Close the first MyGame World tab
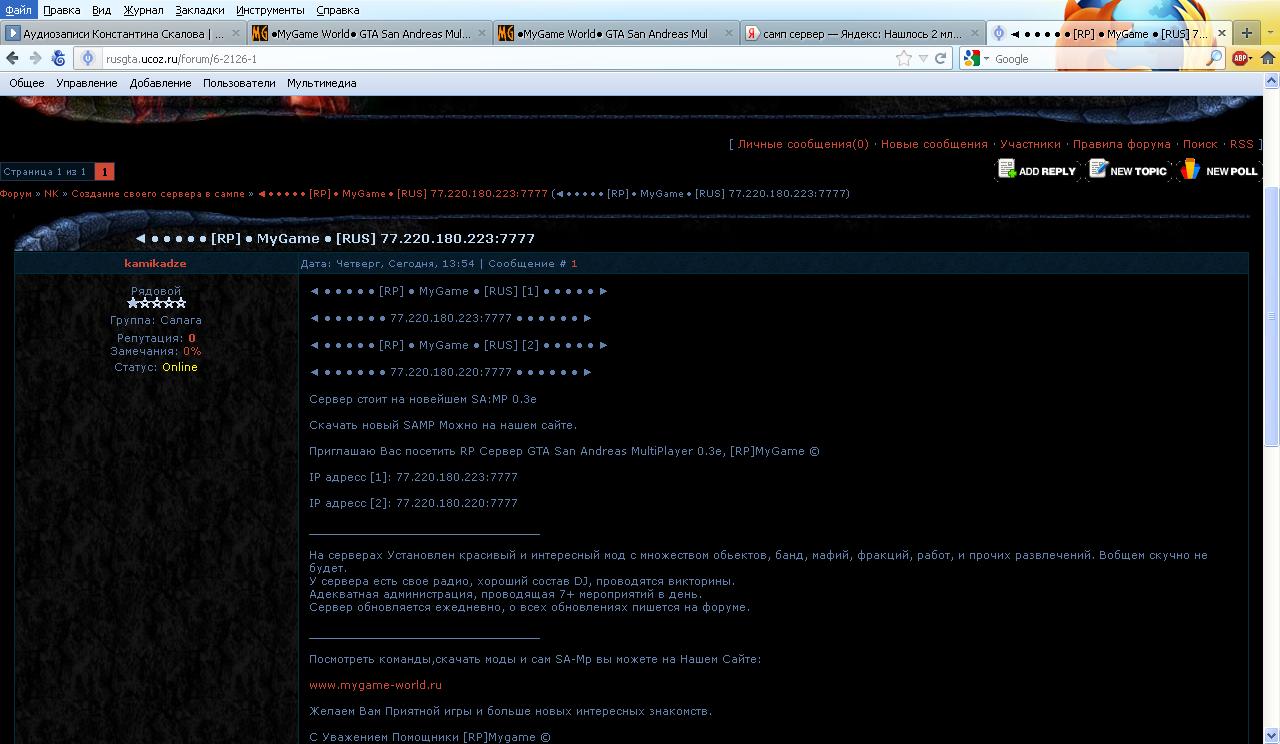The height and width of the screenshot is (744, 1280). point(481,33)
